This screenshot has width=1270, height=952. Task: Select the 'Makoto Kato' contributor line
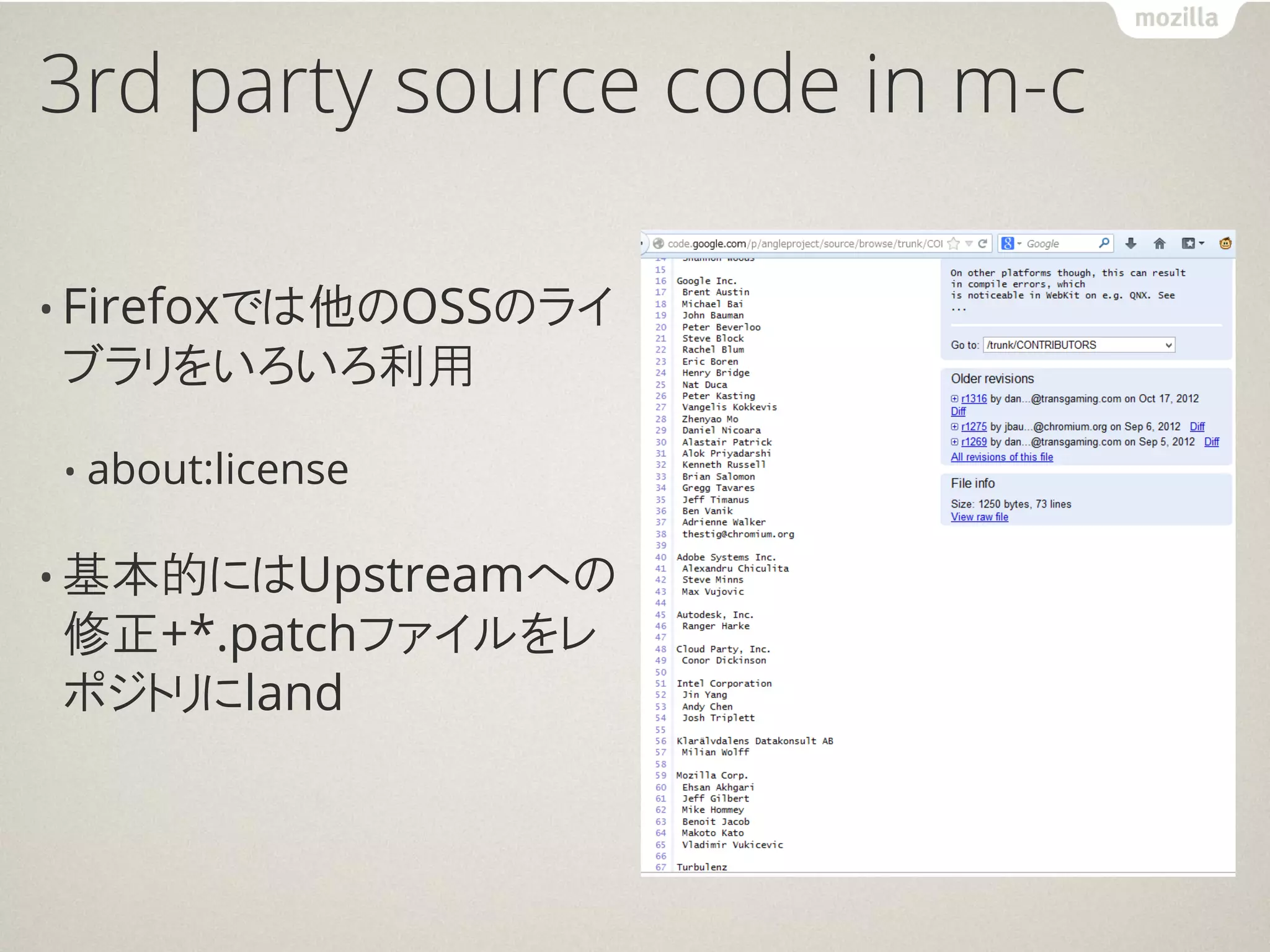(713, 833)
